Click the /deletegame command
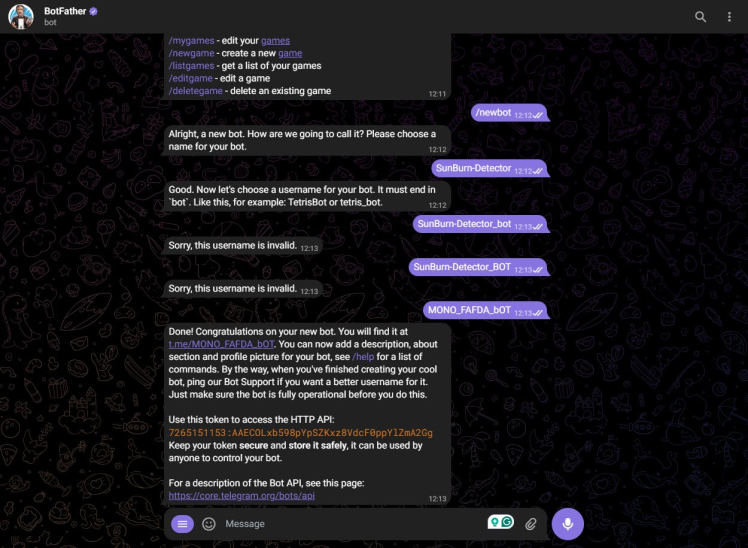Image resolution: width=748 pixels, height=548 pixels. [x=195, y=91]
